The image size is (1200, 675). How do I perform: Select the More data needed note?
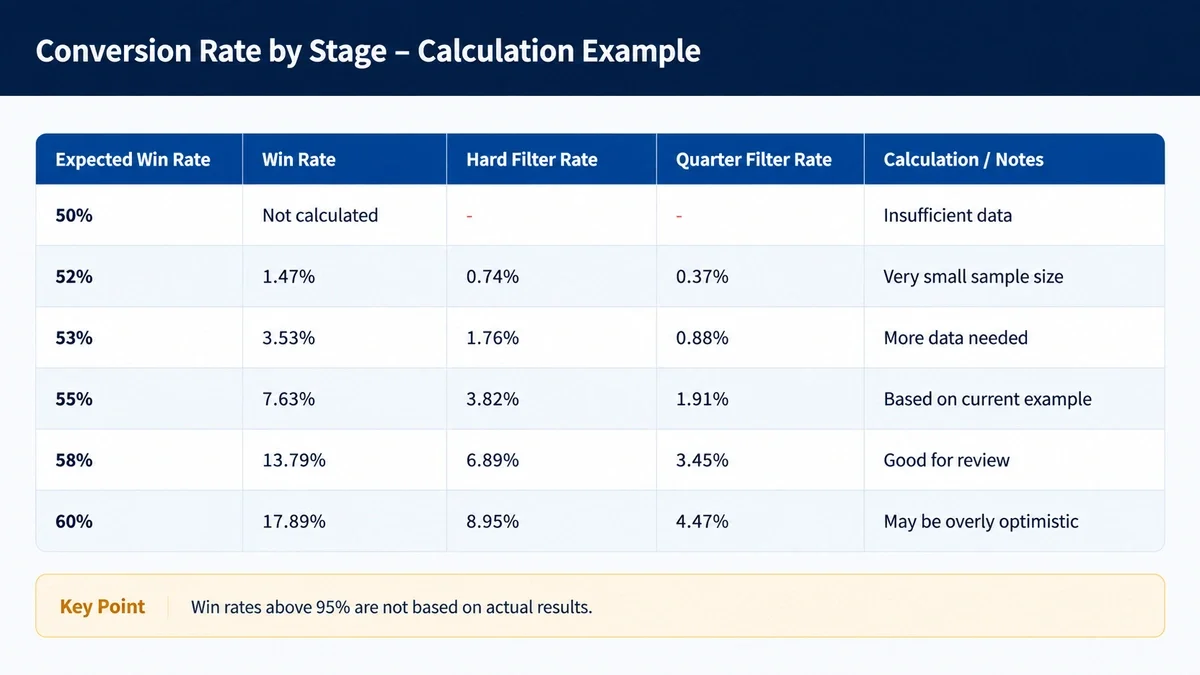click(955, 338)
